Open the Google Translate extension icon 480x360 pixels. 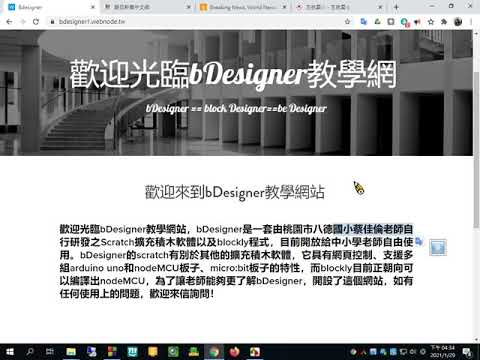364,22
